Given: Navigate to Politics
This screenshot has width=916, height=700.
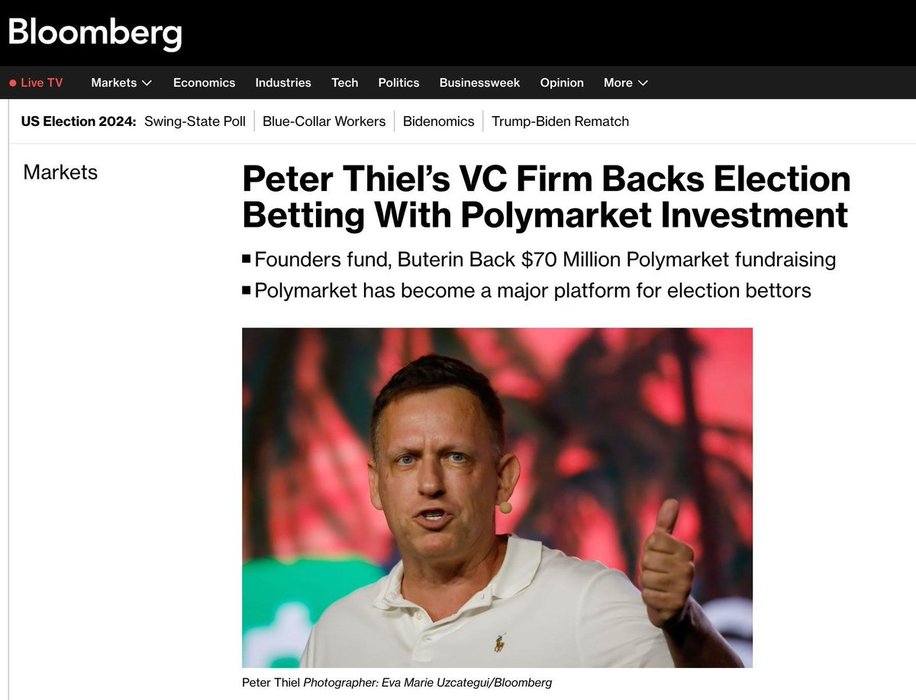Looking at the screenshot, I should pos(399,83).
